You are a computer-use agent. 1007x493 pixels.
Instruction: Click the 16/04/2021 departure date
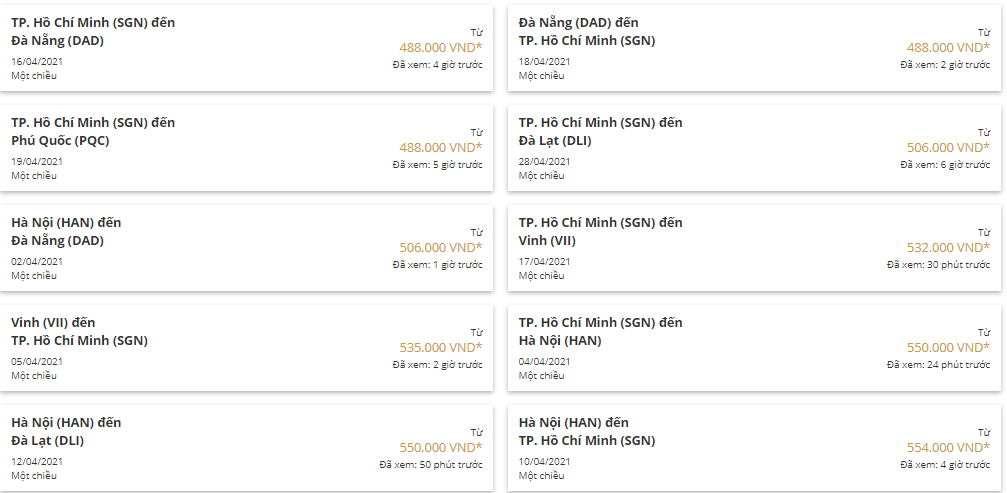click(x=37, y=61)
